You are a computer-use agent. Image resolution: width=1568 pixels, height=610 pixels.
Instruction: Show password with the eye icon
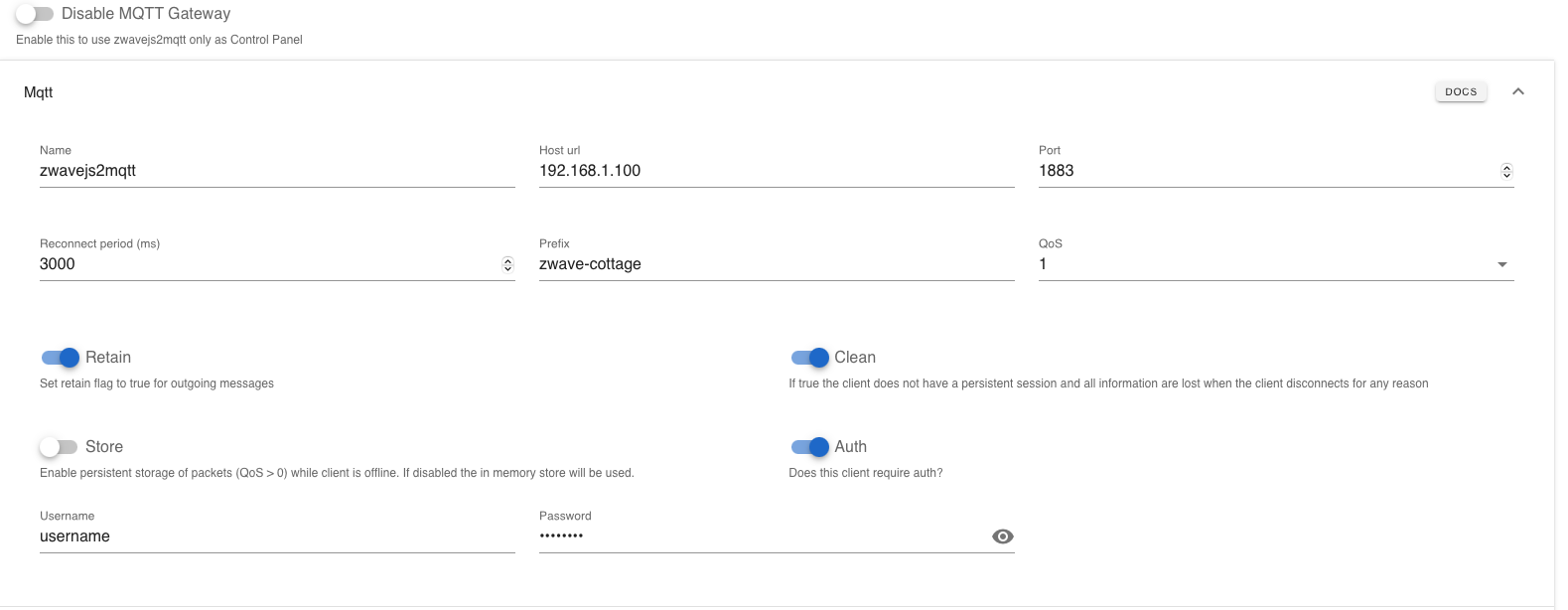click(x=1003, y=536)
